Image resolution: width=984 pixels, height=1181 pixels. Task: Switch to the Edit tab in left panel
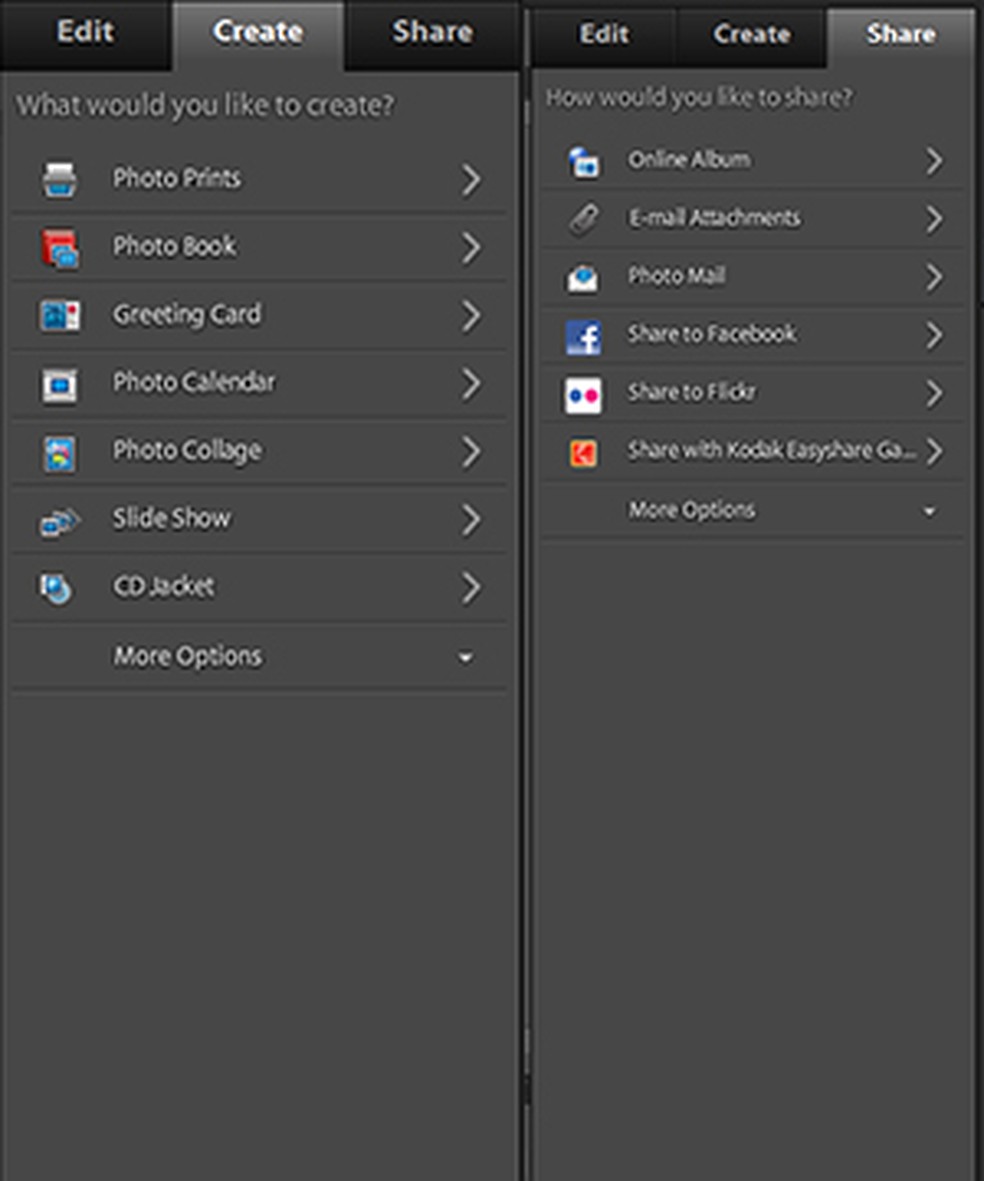(85, 32)
